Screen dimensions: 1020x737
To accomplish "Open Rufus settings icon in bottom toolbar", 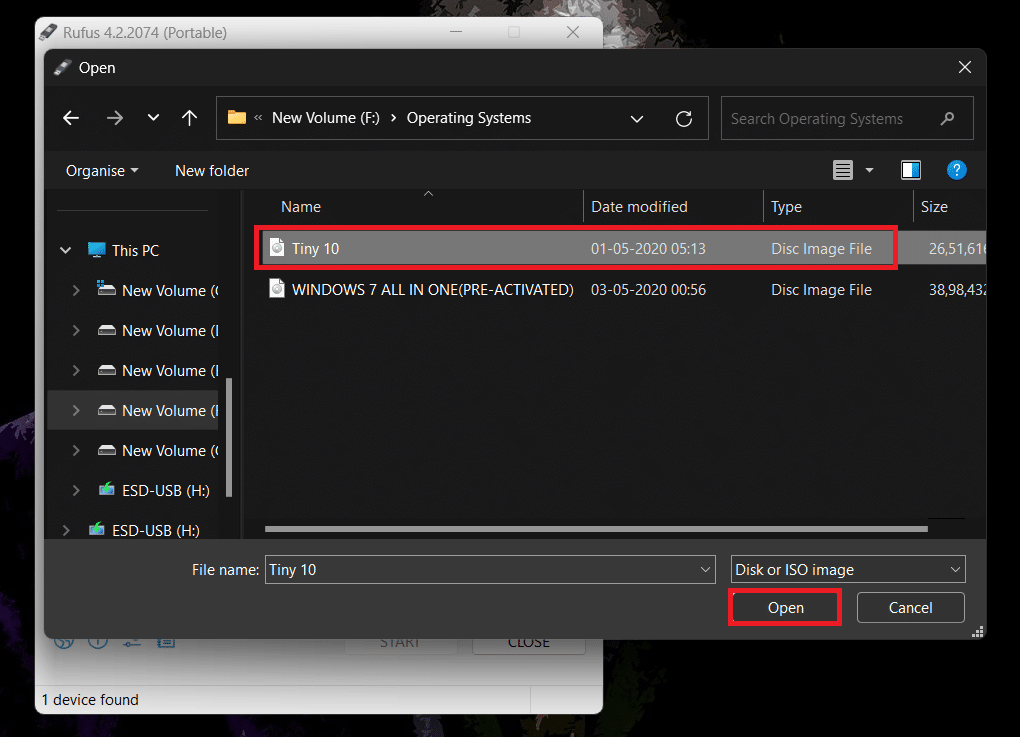I will (132, 643).
